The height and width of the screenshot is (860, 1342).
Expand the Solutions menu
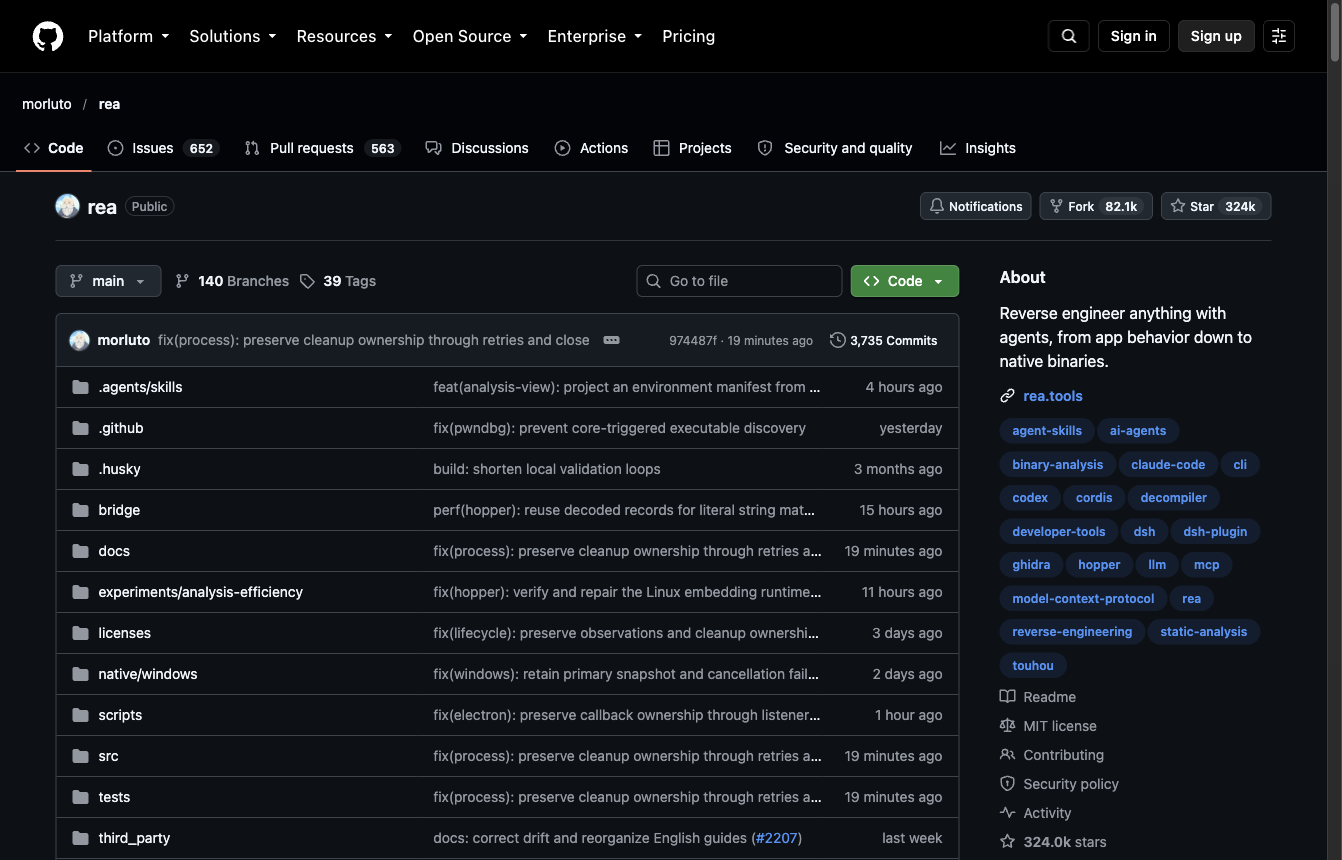[233, 36]
